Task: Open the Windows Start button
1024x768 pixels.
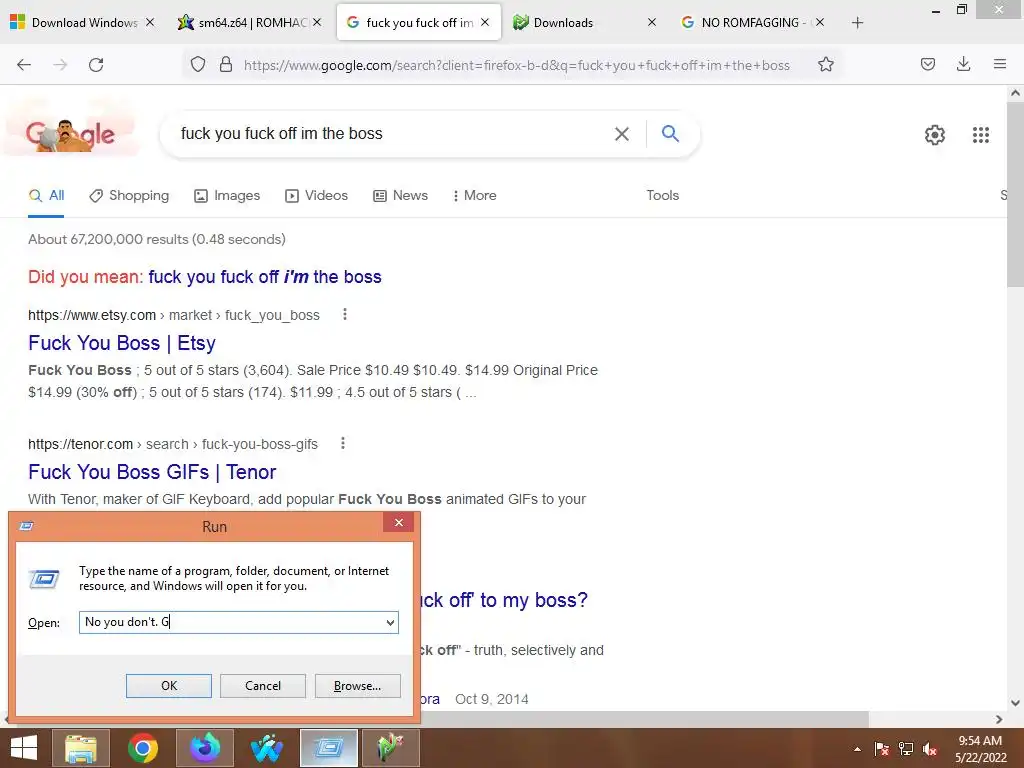Action: (x=24, y=748)
